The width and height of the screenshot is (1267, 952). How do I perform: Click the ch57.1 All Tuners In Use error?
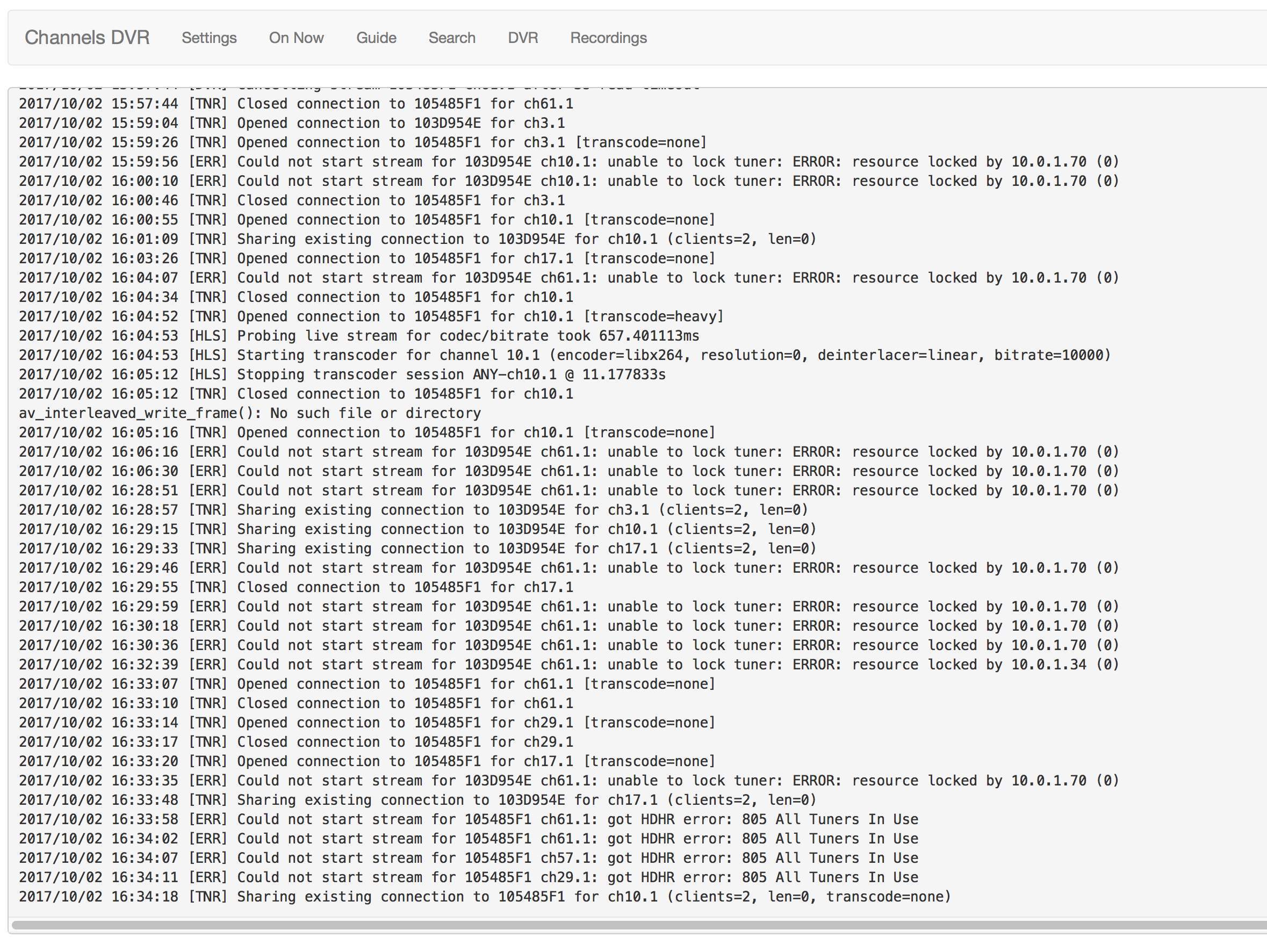point(468,858)
